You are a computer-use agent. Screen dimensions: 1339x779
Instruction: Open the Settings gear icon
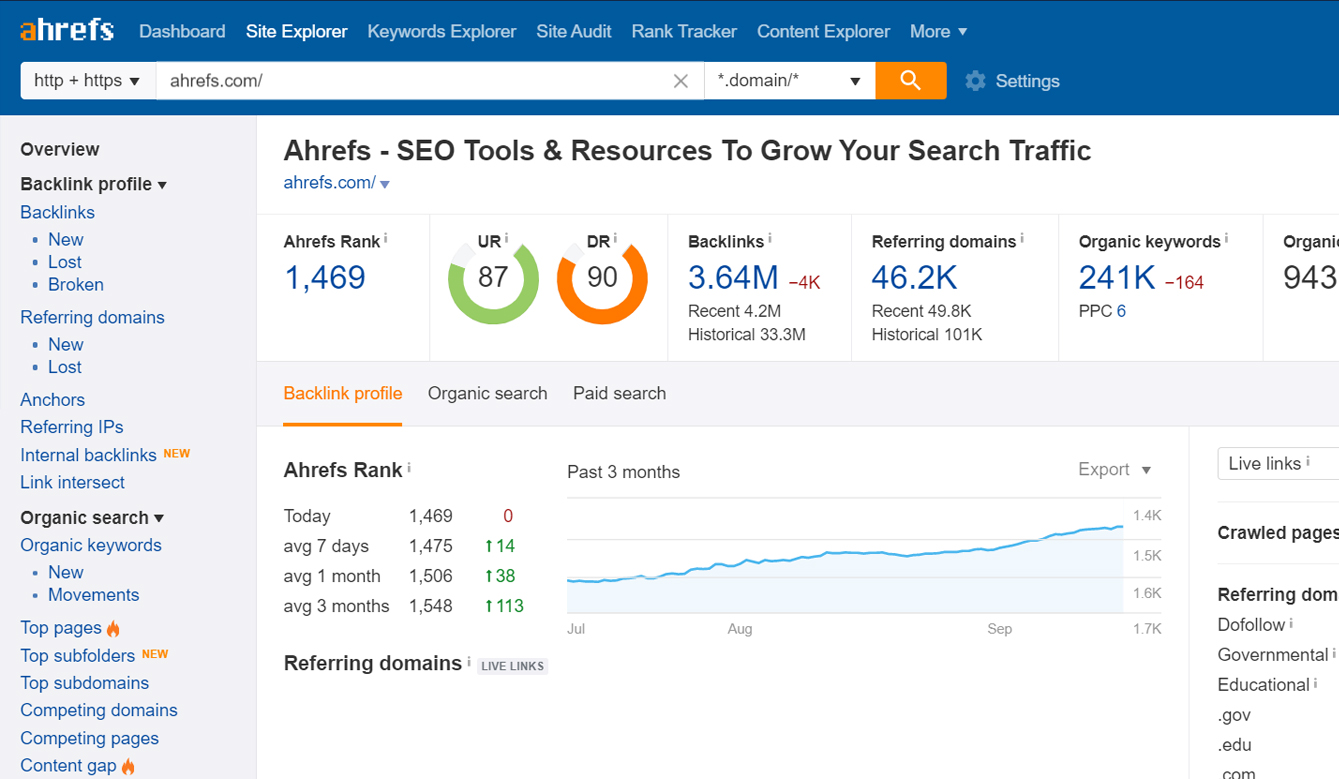[x=975, y=81]
